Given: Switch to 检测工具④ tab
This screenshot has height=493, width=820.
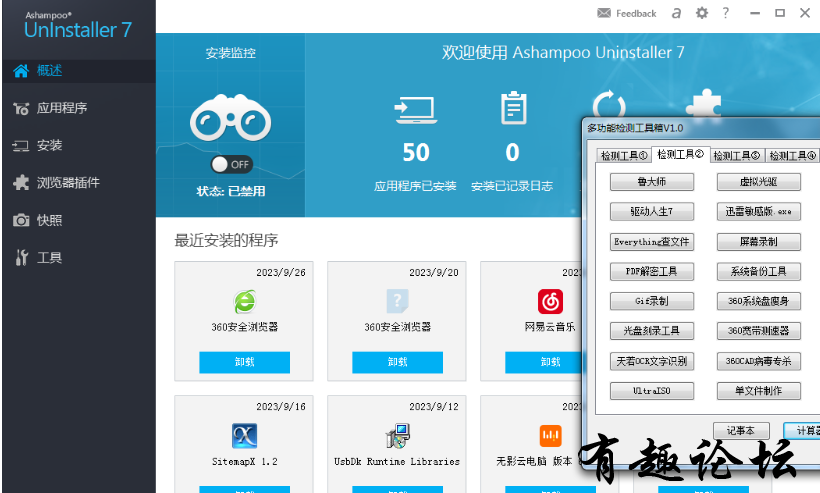Looking at the screenshot, I should pyautogui.click(x=792, y=155).
